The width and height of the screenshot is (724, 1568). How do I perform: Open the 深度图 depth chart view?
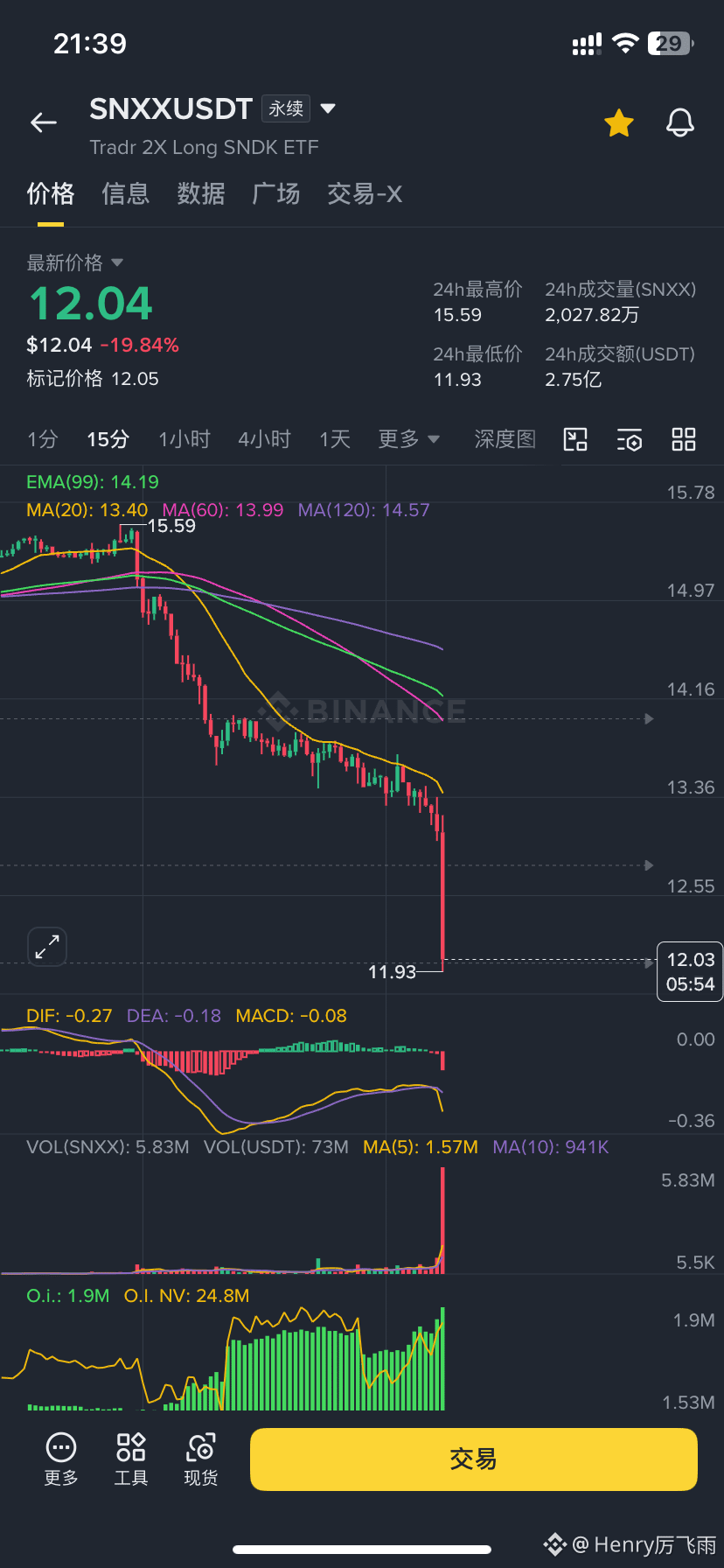[x=505, y=439]
